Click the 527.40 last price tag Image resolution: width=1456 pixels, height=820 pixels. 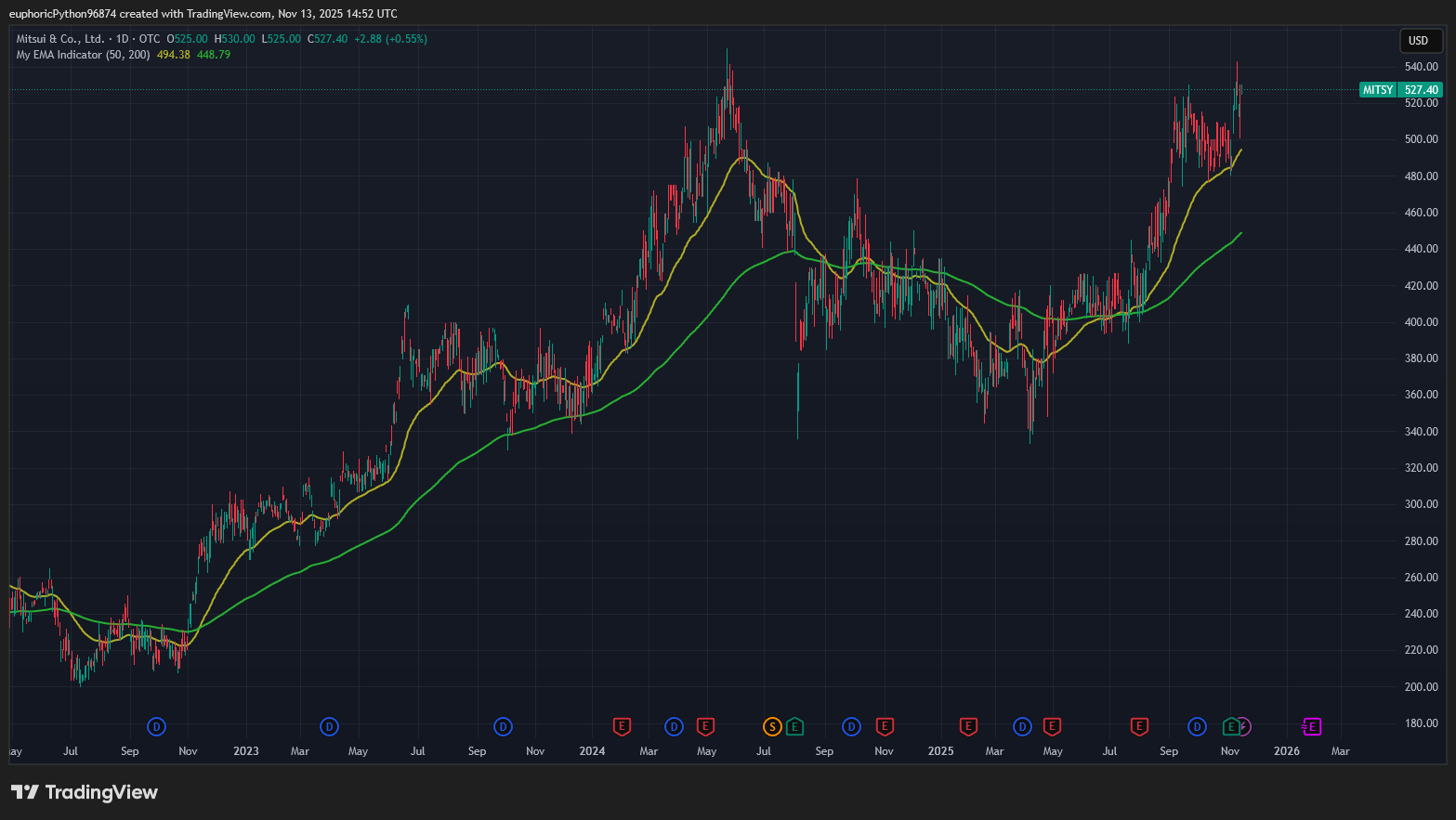pos(1421,90)
